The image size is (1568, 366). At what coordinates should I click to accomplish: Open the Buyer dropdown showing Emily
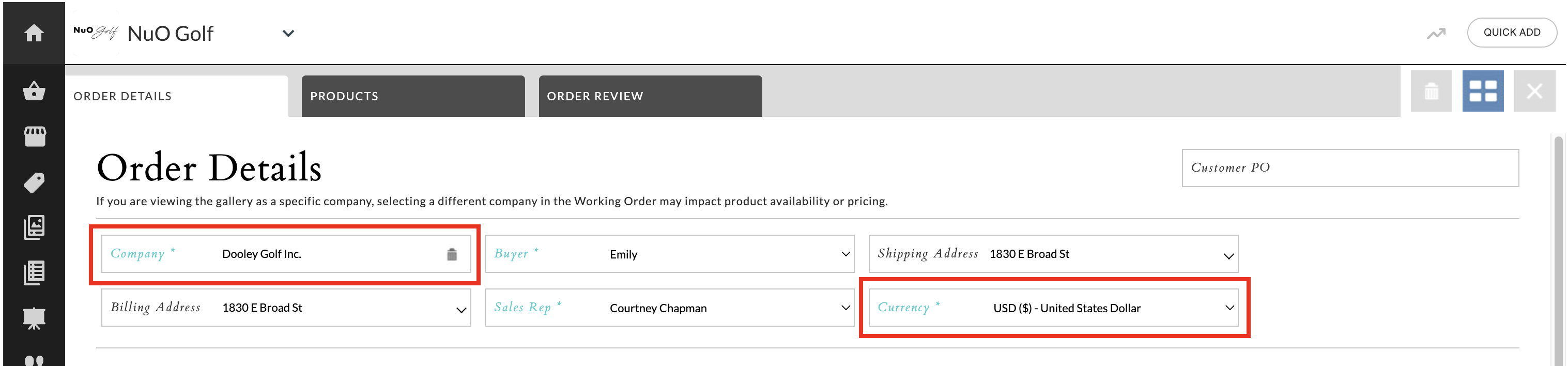(x=845, y=254)
